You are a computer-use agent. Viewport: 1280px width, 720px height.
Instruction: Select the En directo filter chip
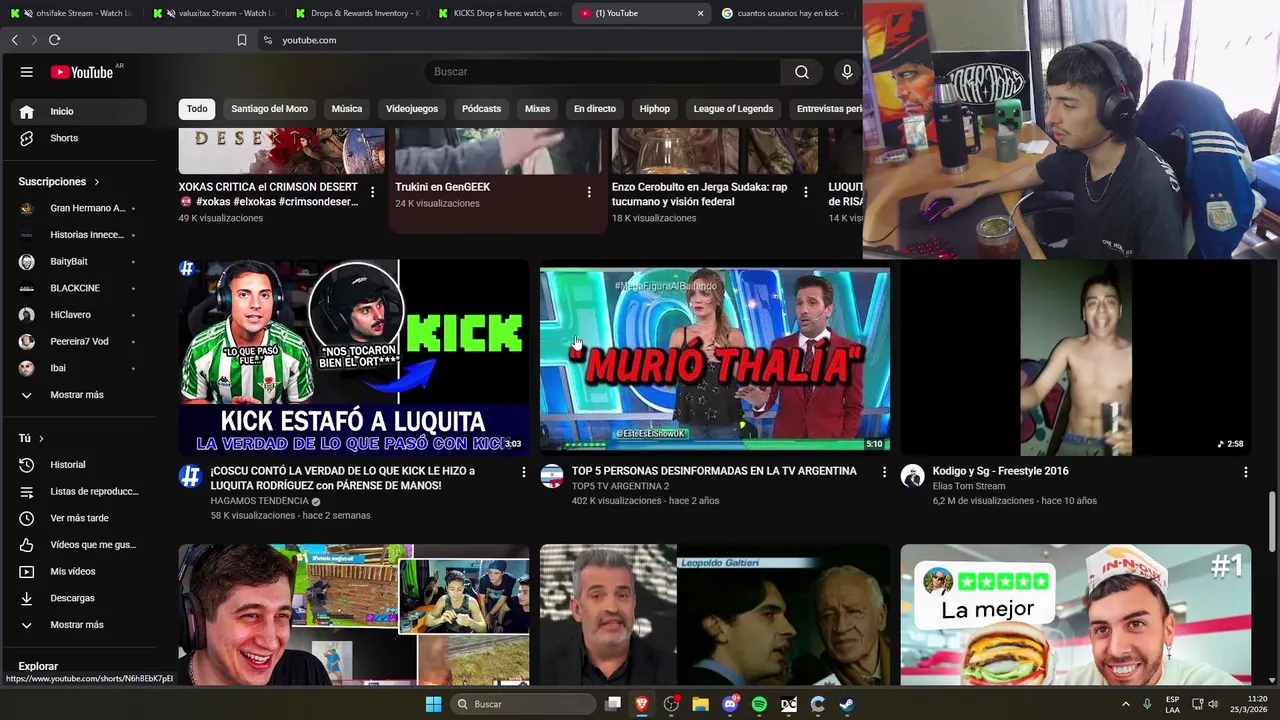coord(595,109)
